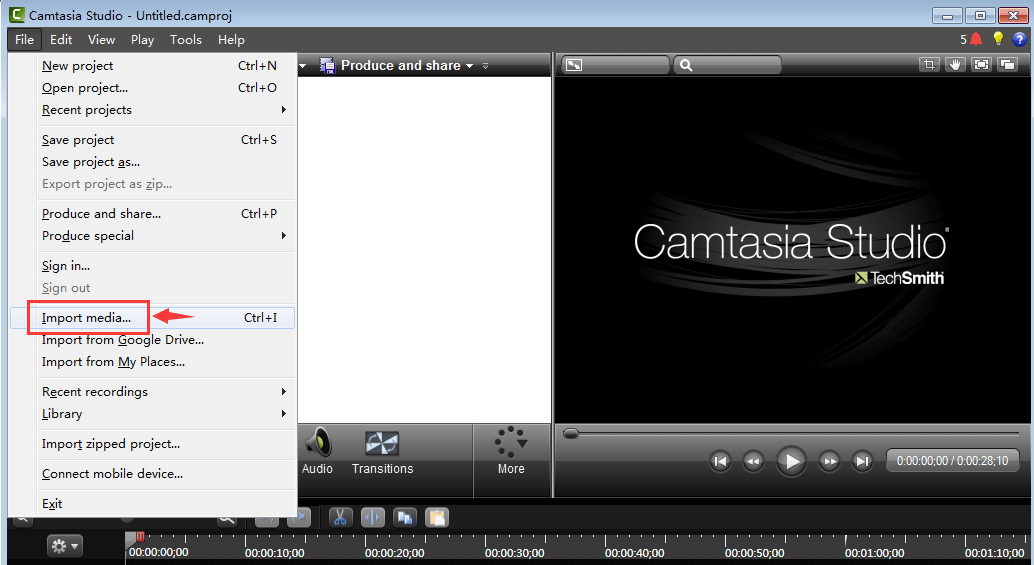Choose Import zipped project... entry
Screen dimensions: 1034x565
pos(153,444)
